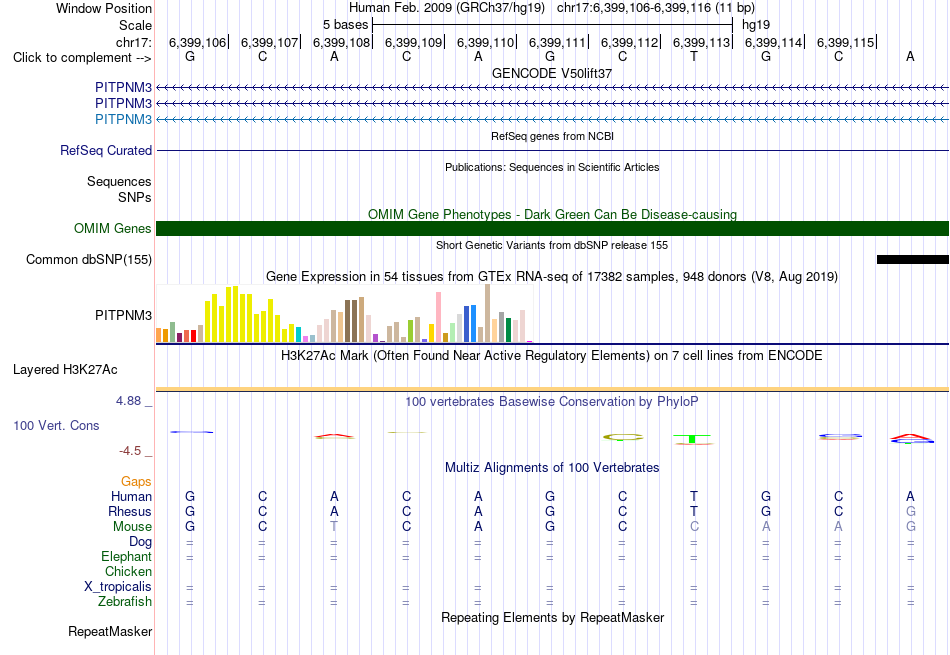
Task: Open 'Repeating Elements by RepeatMasker' track title
Action: pyautogui.click(x=552, y=617)
